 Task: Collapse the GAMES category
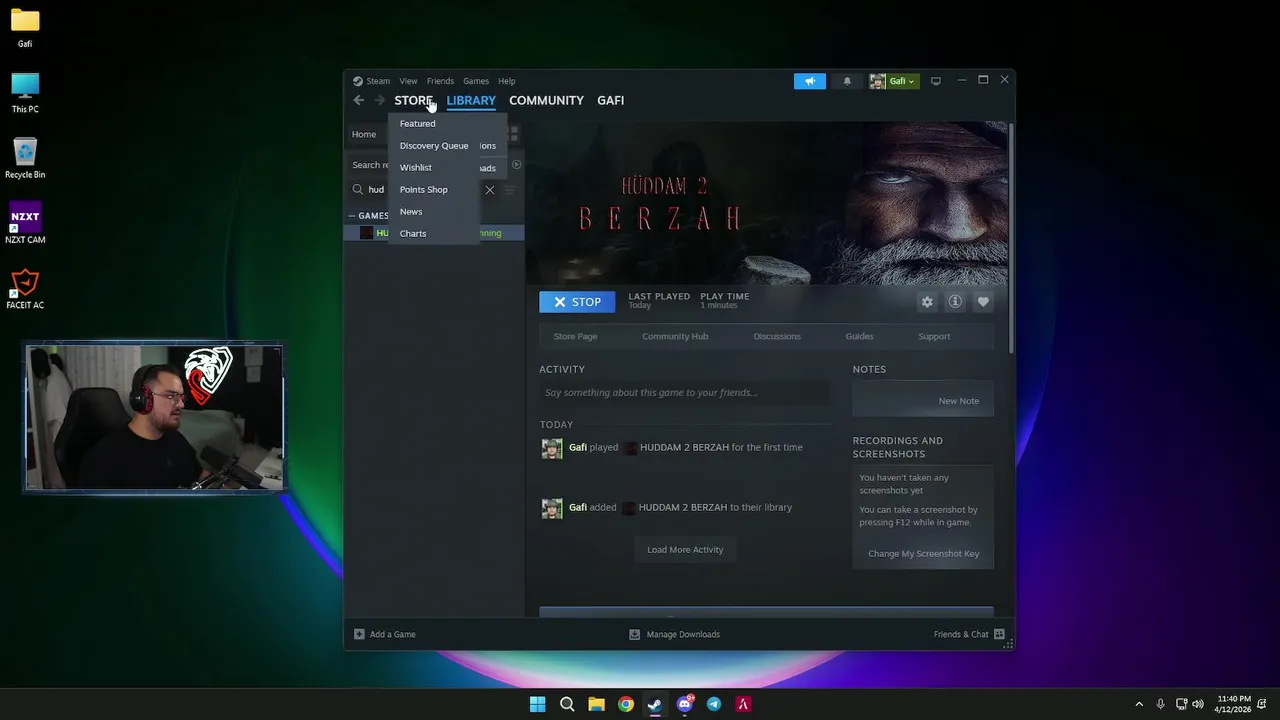(x=352, y=216)
